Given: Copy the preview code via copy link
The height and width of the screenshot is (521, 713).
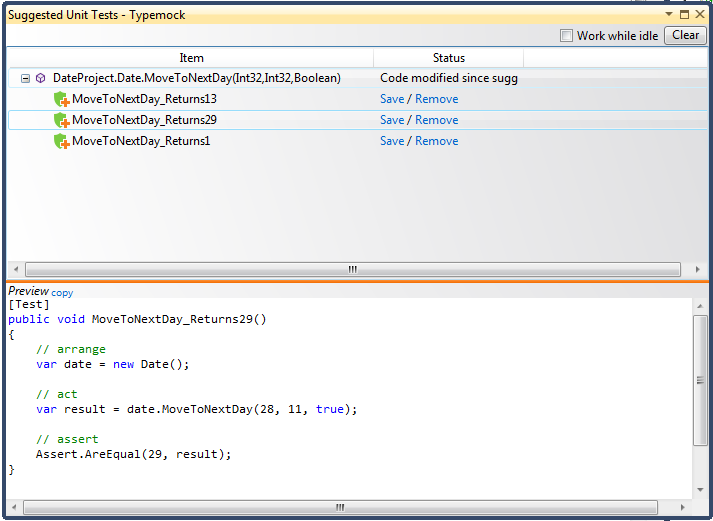Looking at the screenshot, I should point(62,293).
